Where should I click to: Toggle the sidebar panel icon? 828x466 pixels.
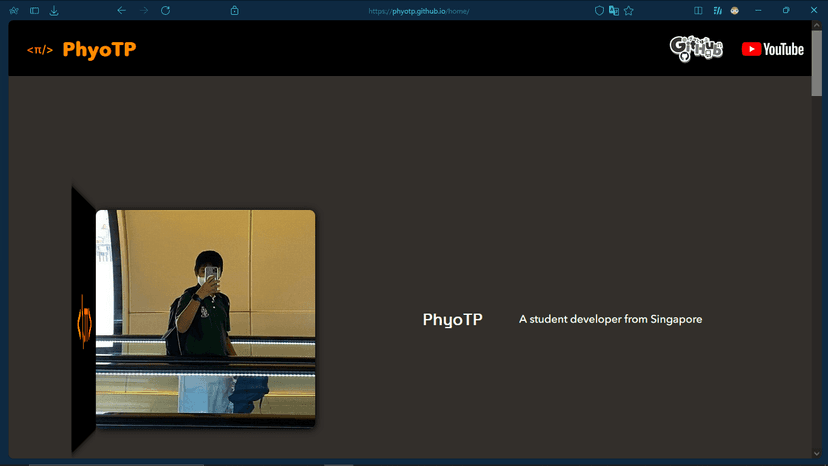[34, 11]
